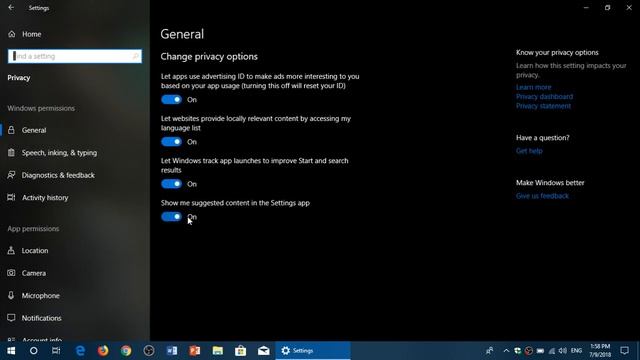Launch Microsoft Edge from the taskbar
Image resolution: width=640 pixels, height=360 pixels.
[x=80, y=351]
